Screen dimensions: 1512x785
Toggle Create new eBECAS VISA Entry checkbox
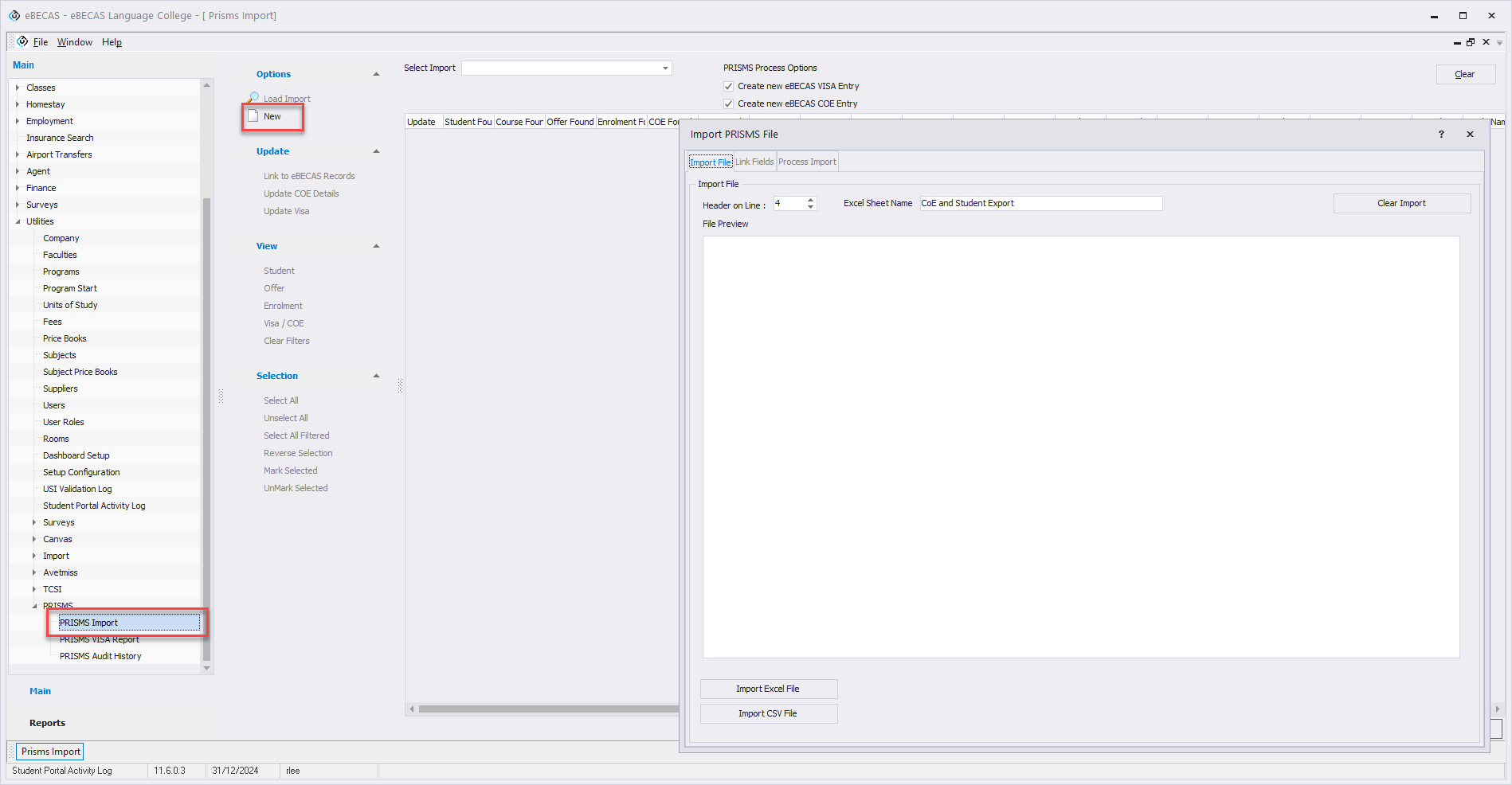click(728, 86)
